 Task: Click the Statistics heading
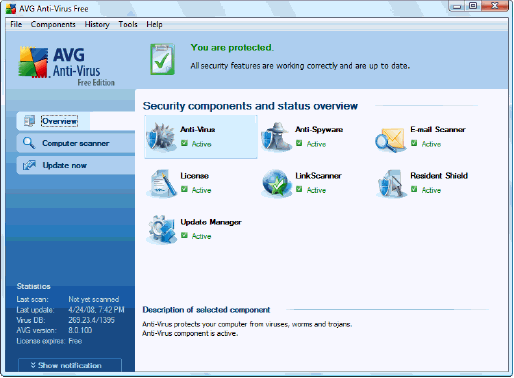34,286
